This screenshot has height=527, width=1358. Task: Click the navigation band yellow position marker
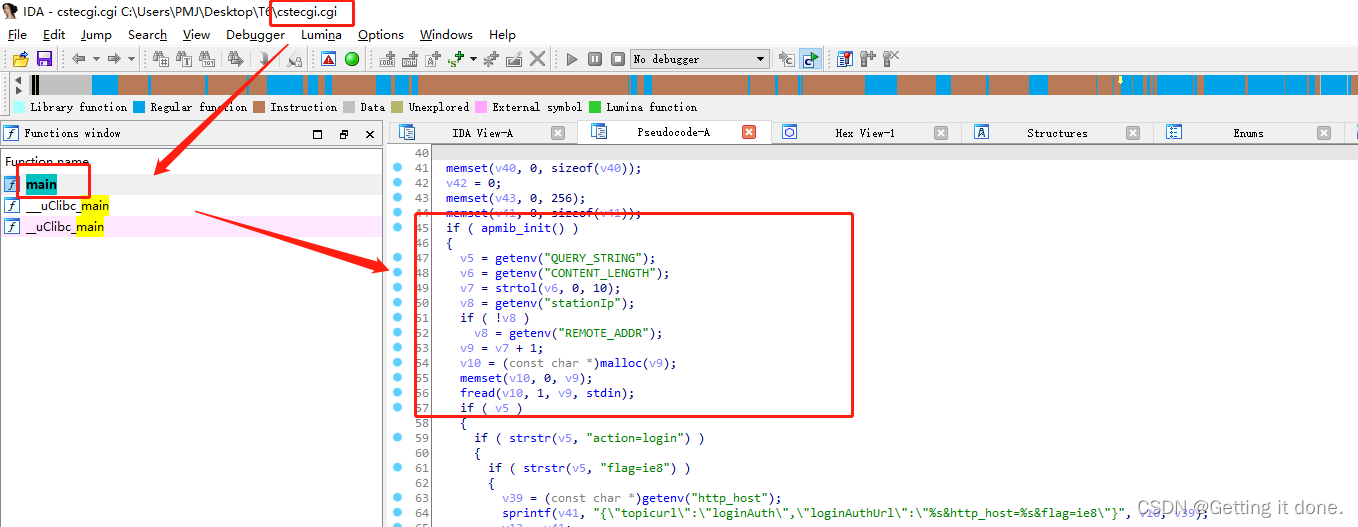coord(1120,80)
